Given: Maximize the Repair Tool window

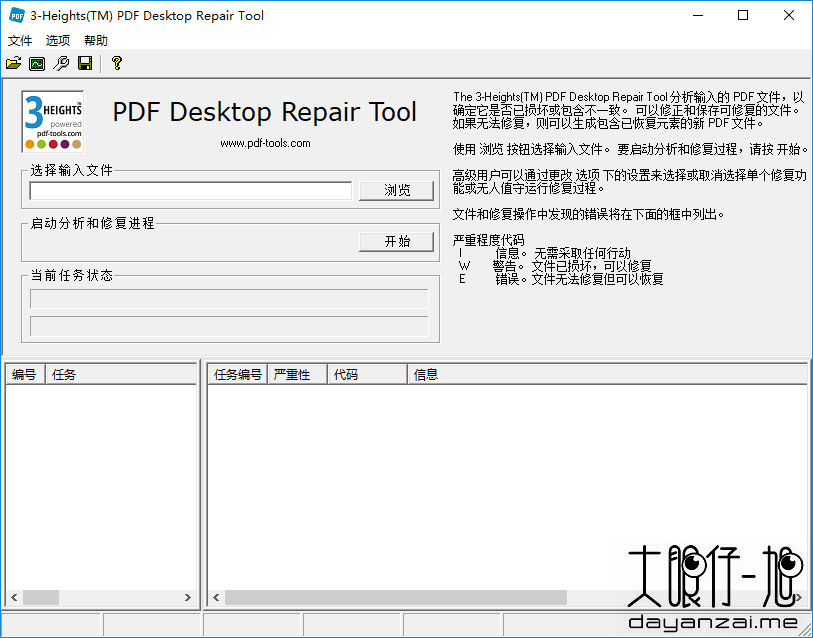Looking at the screenshot, I should (743, 16).
